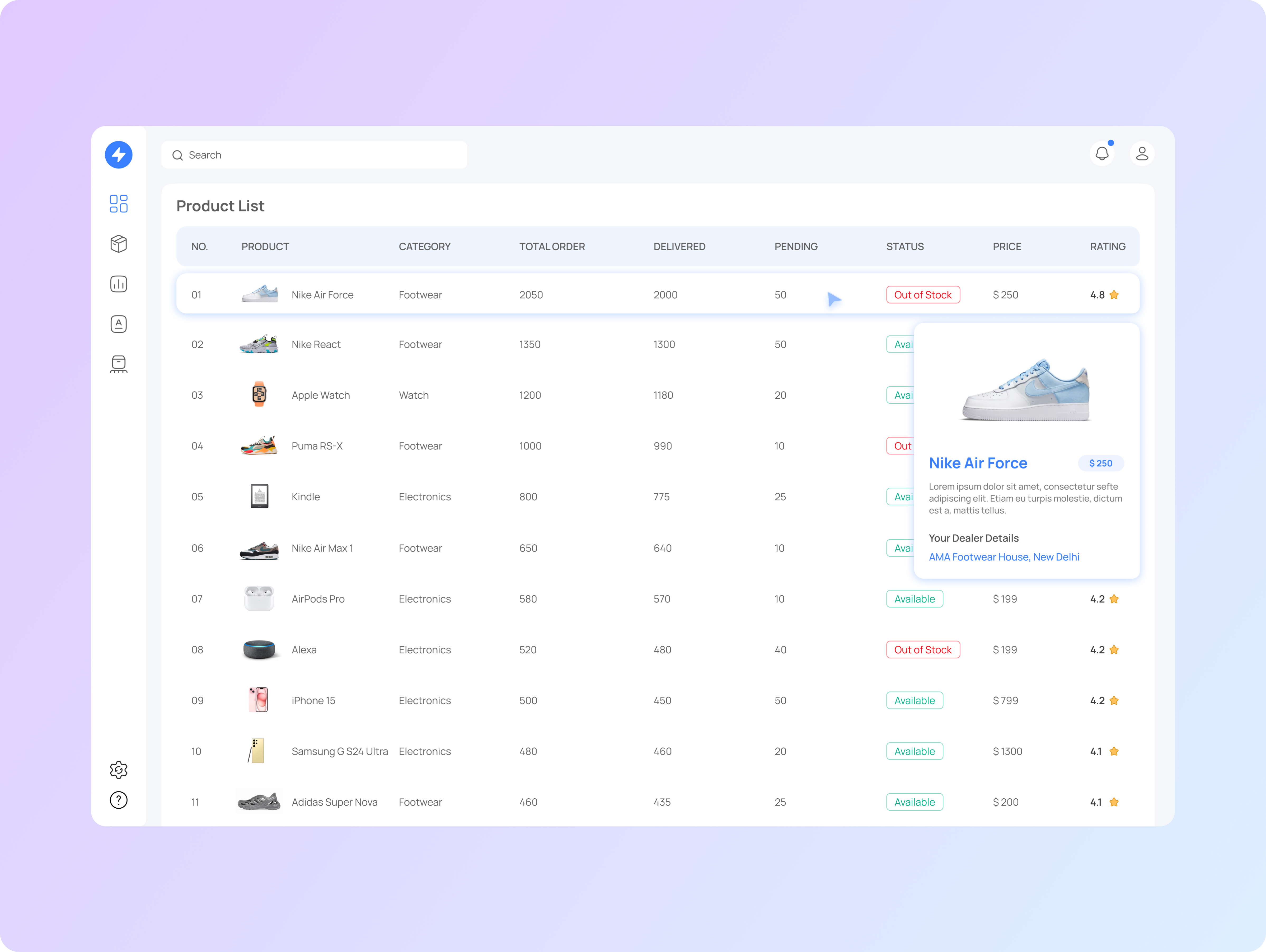Toggle the star rating for Nike Air Force
The height and width of the screenshot is (952, 1266).
coord(1114,294)
